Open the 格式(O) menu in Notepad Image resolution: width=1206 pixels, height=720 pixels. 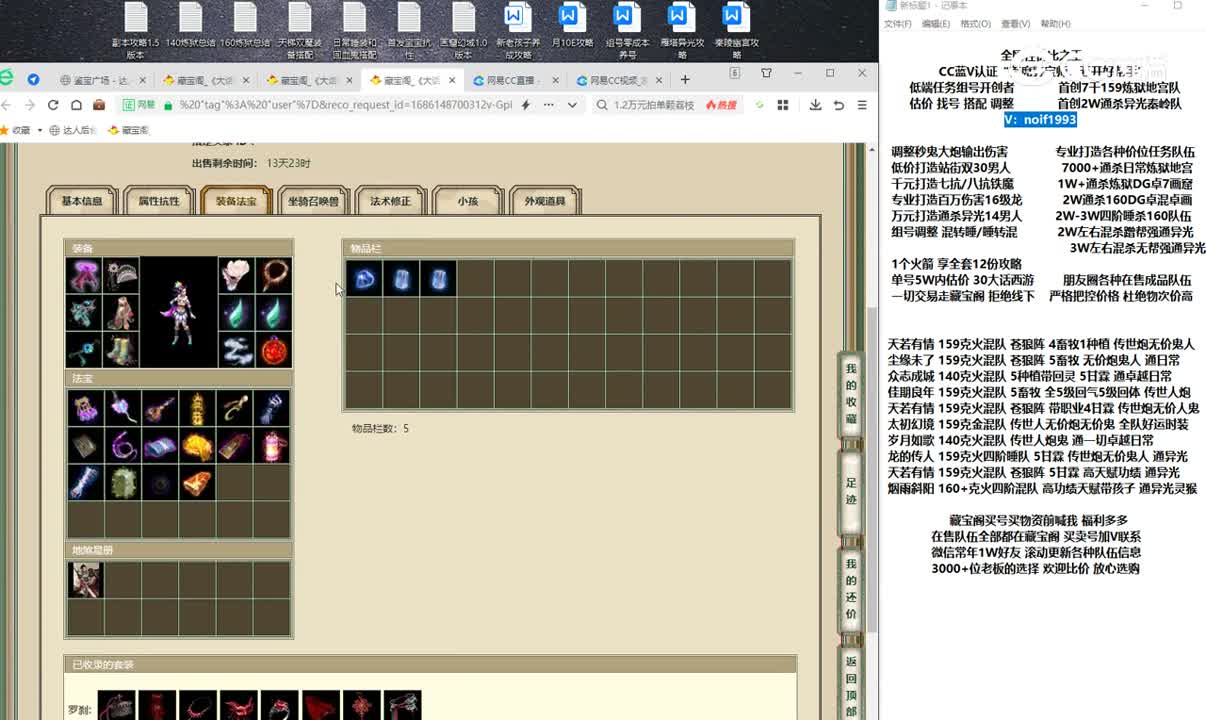click(975, 24)
